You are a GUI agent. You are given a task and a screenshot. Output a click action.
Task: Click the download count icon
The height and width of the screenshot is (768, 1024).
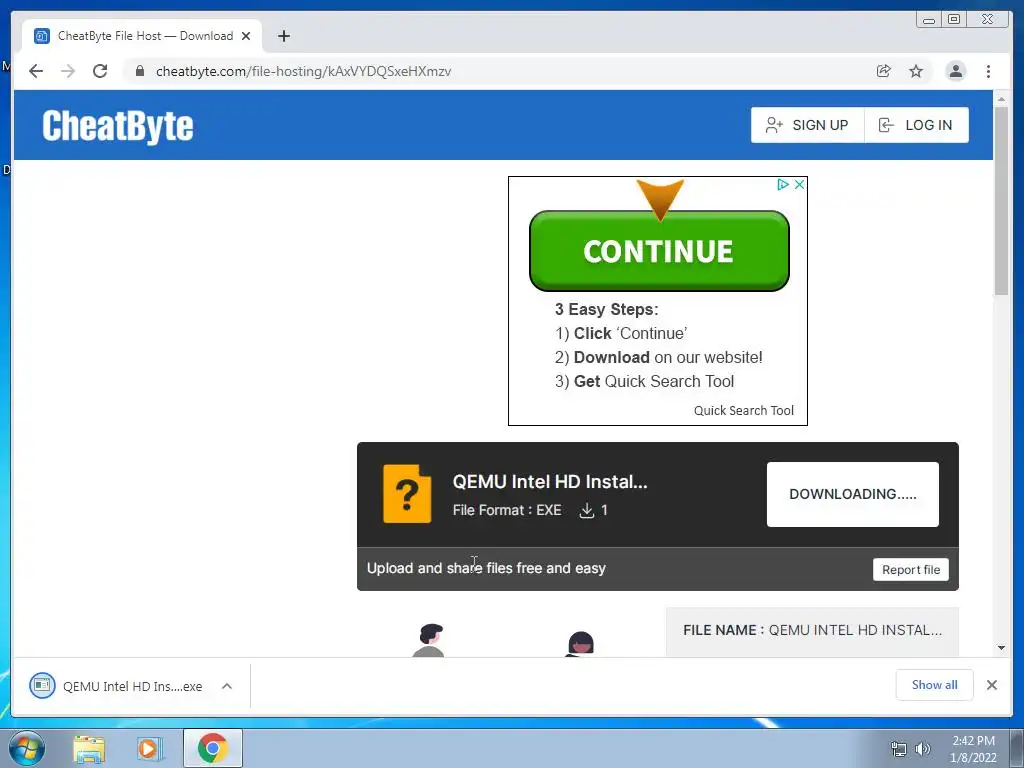(x=586, y=510)
